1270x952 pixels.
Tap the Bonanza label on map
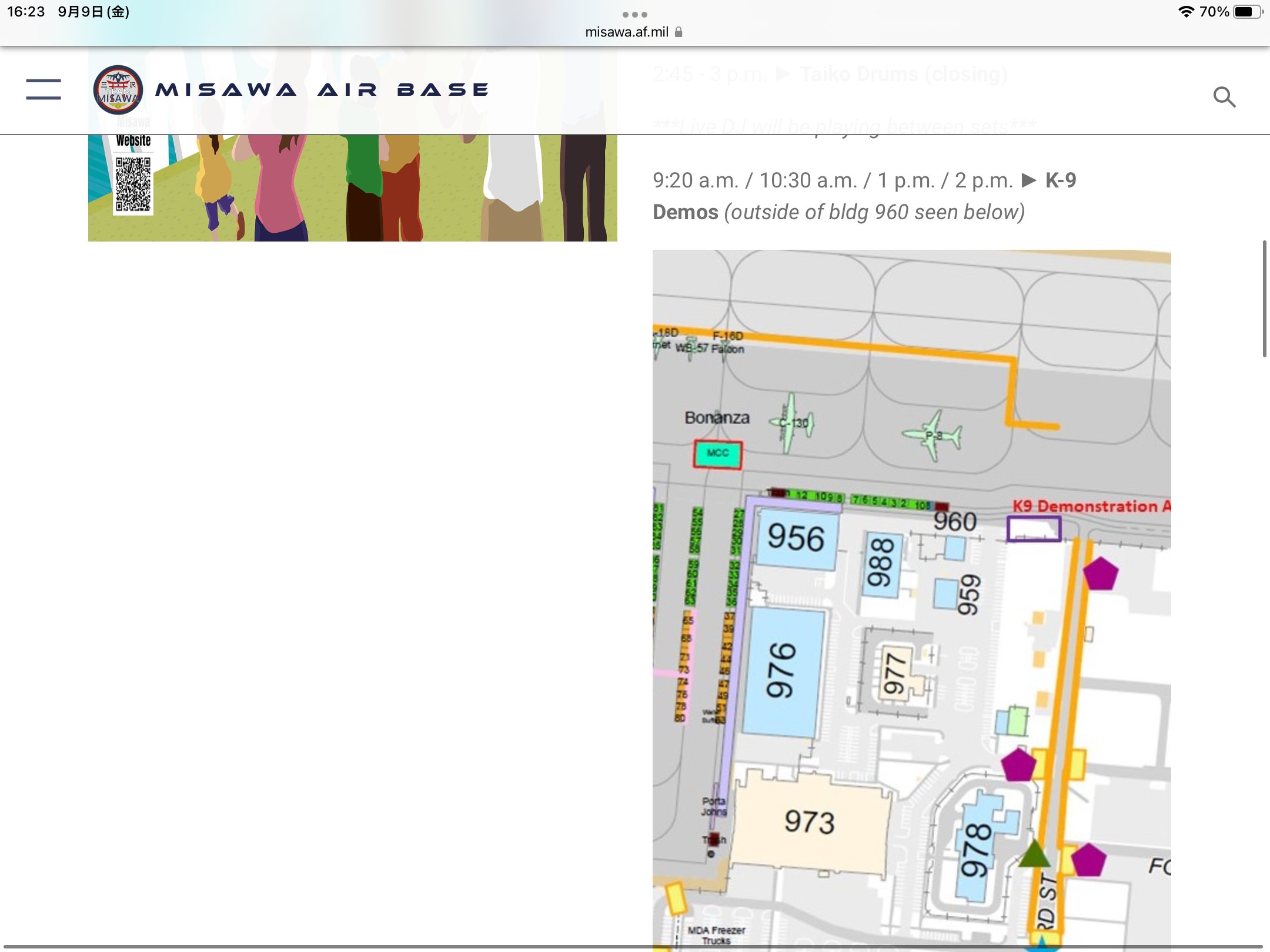coord(717,418)
